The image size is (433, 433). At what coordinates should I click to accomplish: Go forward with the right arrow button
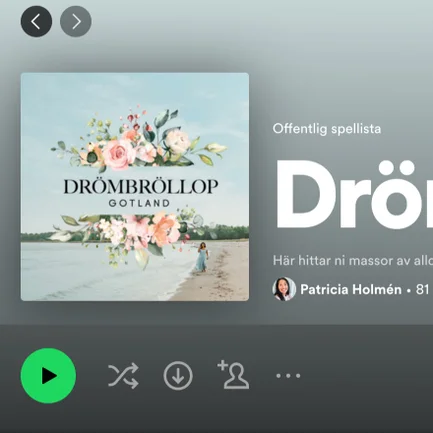pos(76,21)
